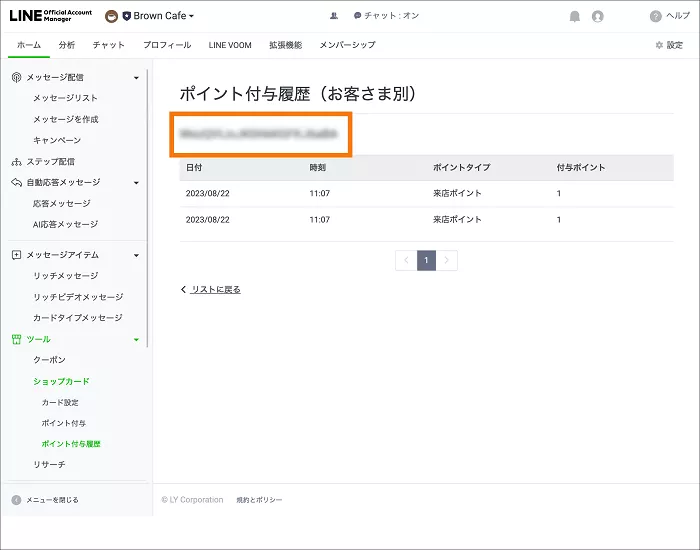Click the next page arrow
This screenshot has height=550, width=700.
click(x=447, y=260)
